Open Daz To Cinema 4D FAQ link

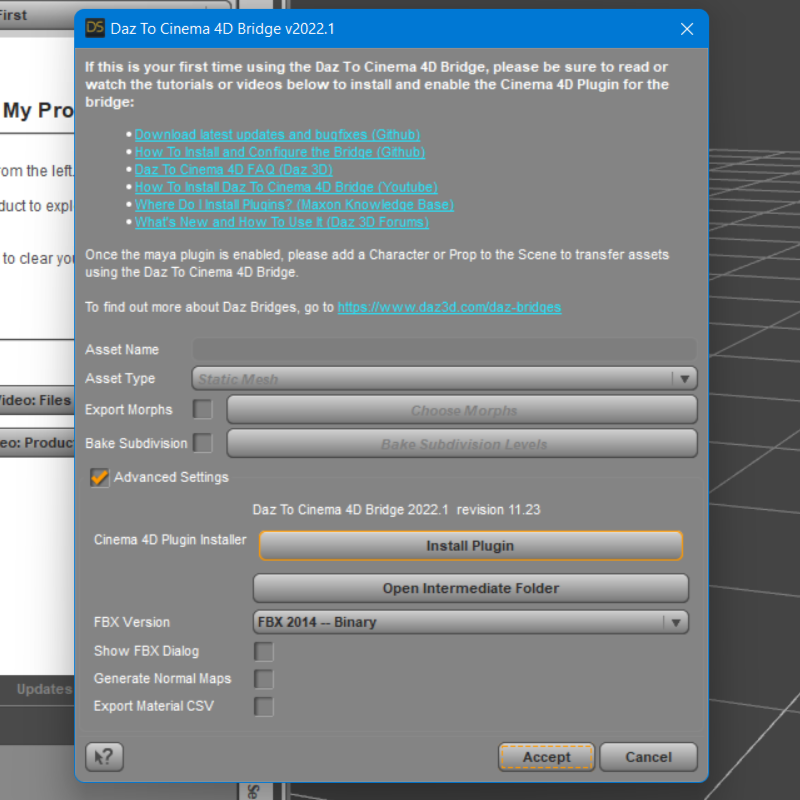234,169
